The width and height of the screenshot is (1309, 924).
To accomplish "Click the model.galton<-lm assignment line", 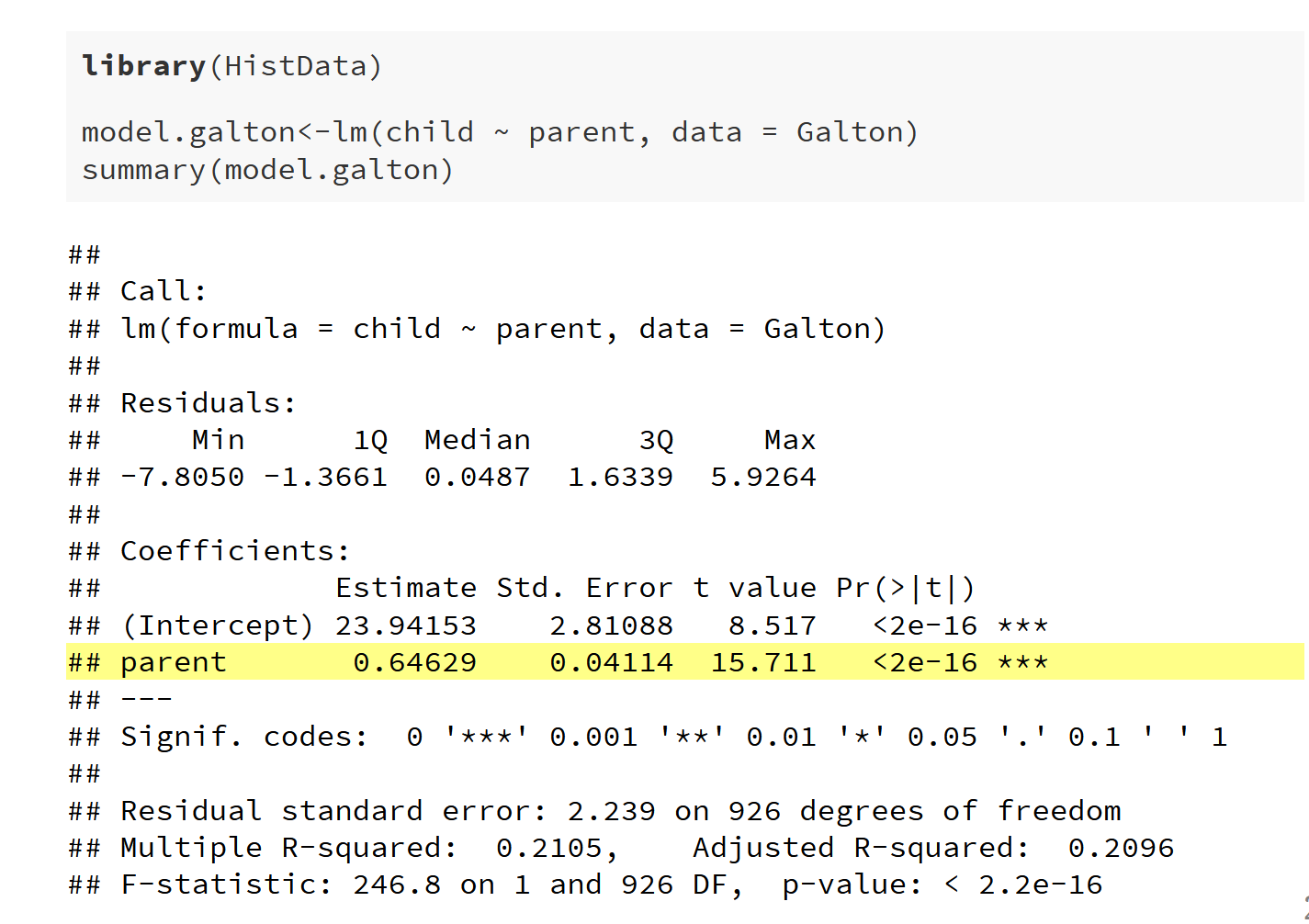I will 499,132.
